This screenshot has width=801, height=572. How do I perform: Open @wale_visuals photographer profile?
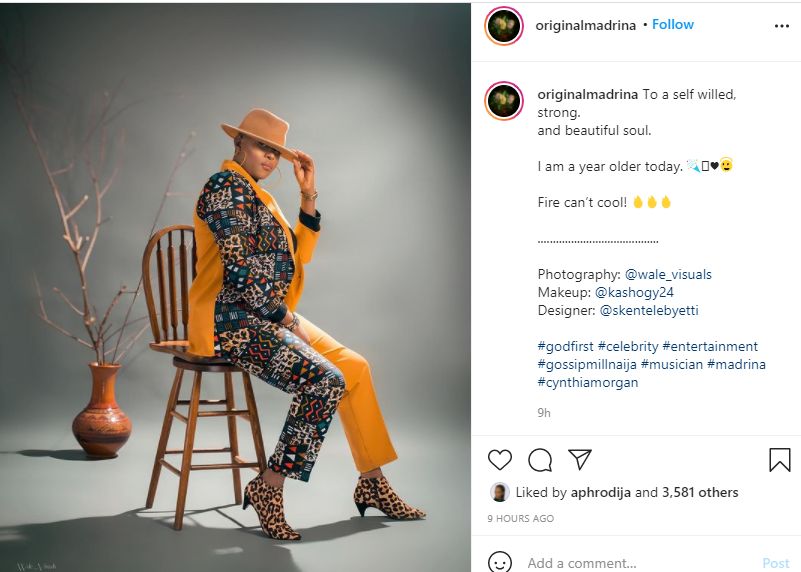click(x=668, y=274)
